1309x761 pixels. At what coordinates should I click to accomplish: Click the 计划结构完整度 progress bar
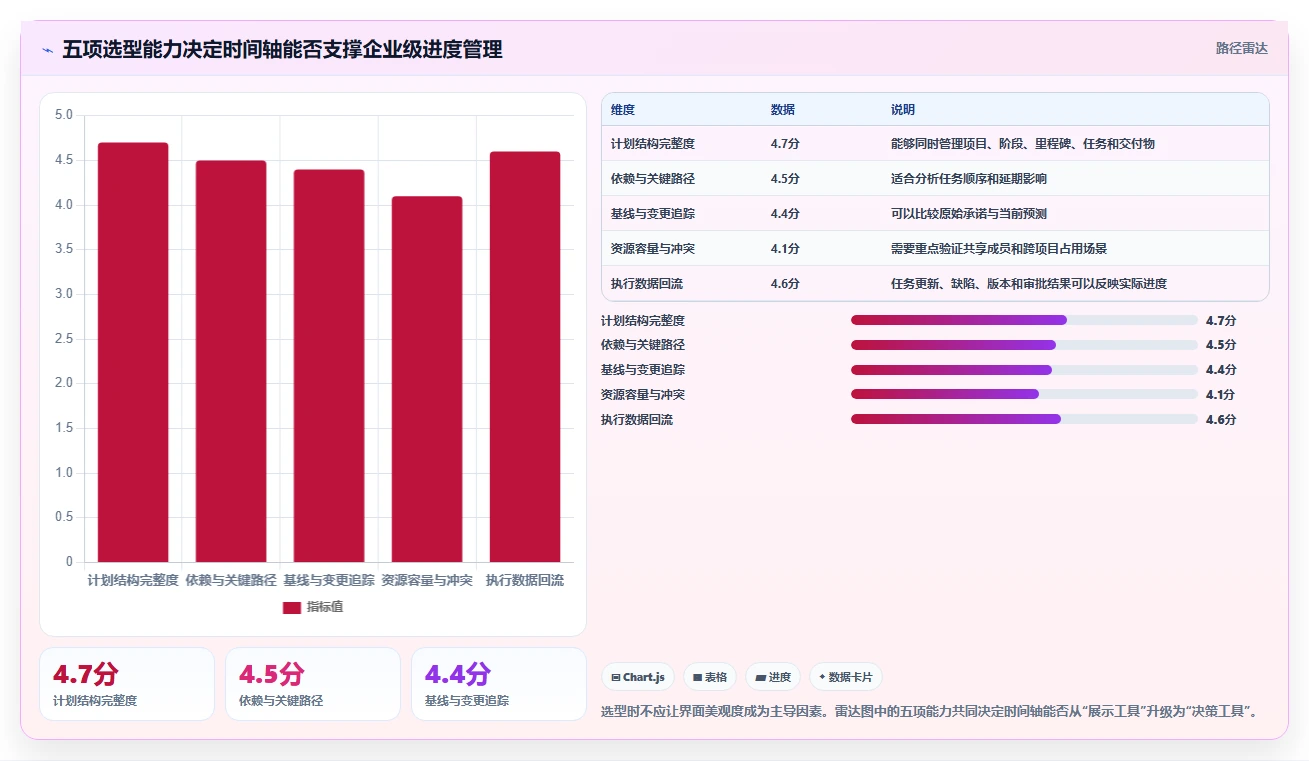point(1024,320)
